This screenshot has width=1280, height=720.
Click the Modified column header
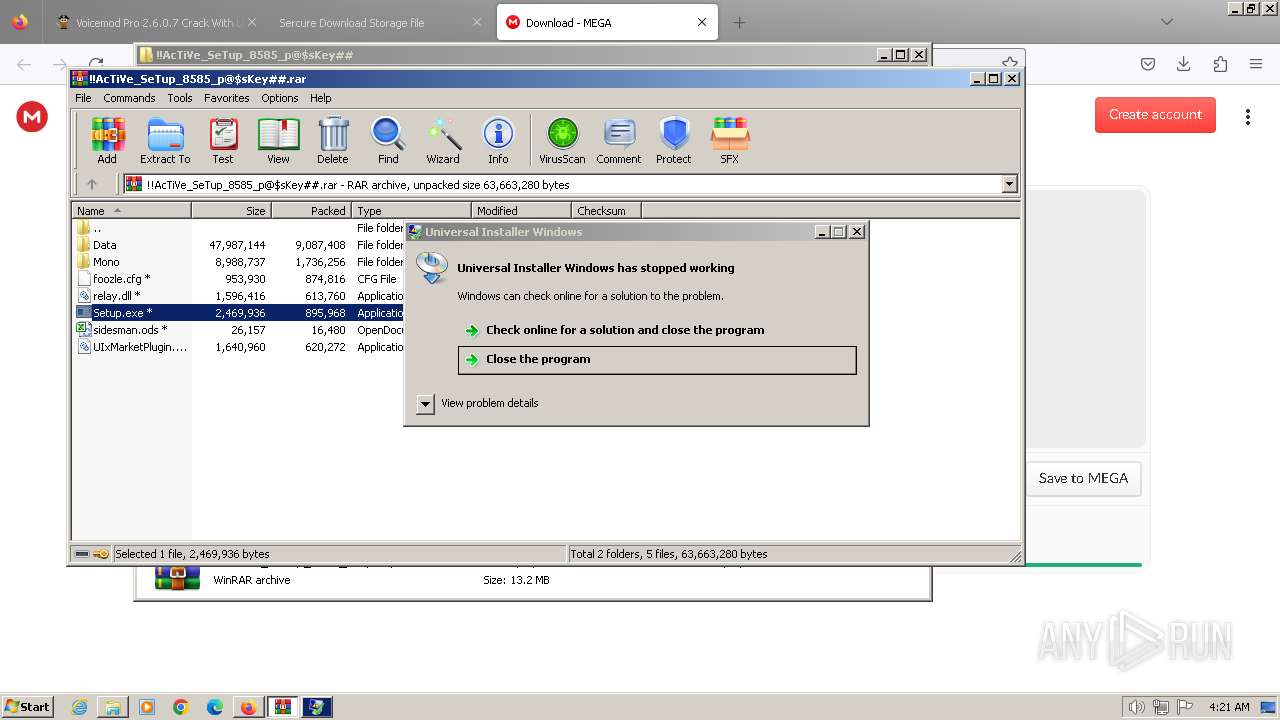pos(521,211)
